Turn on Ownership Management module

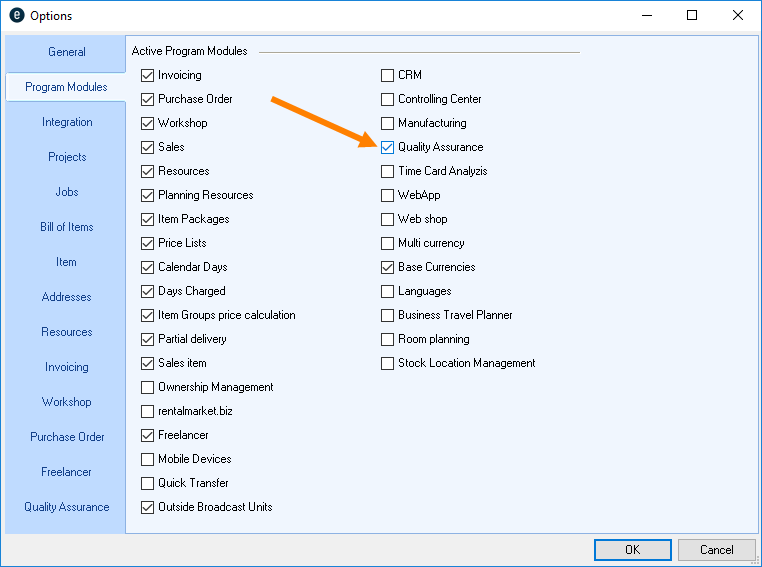(x=148, y=387)
